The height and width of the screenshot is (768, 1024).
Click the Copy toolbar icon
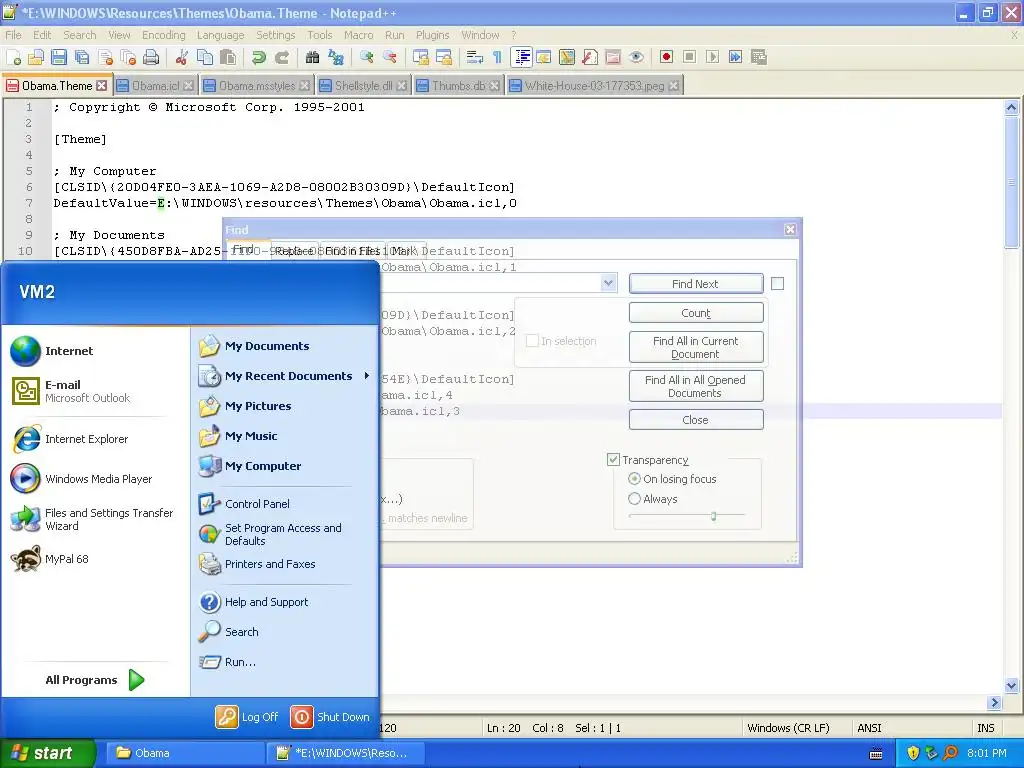point(205,57)
